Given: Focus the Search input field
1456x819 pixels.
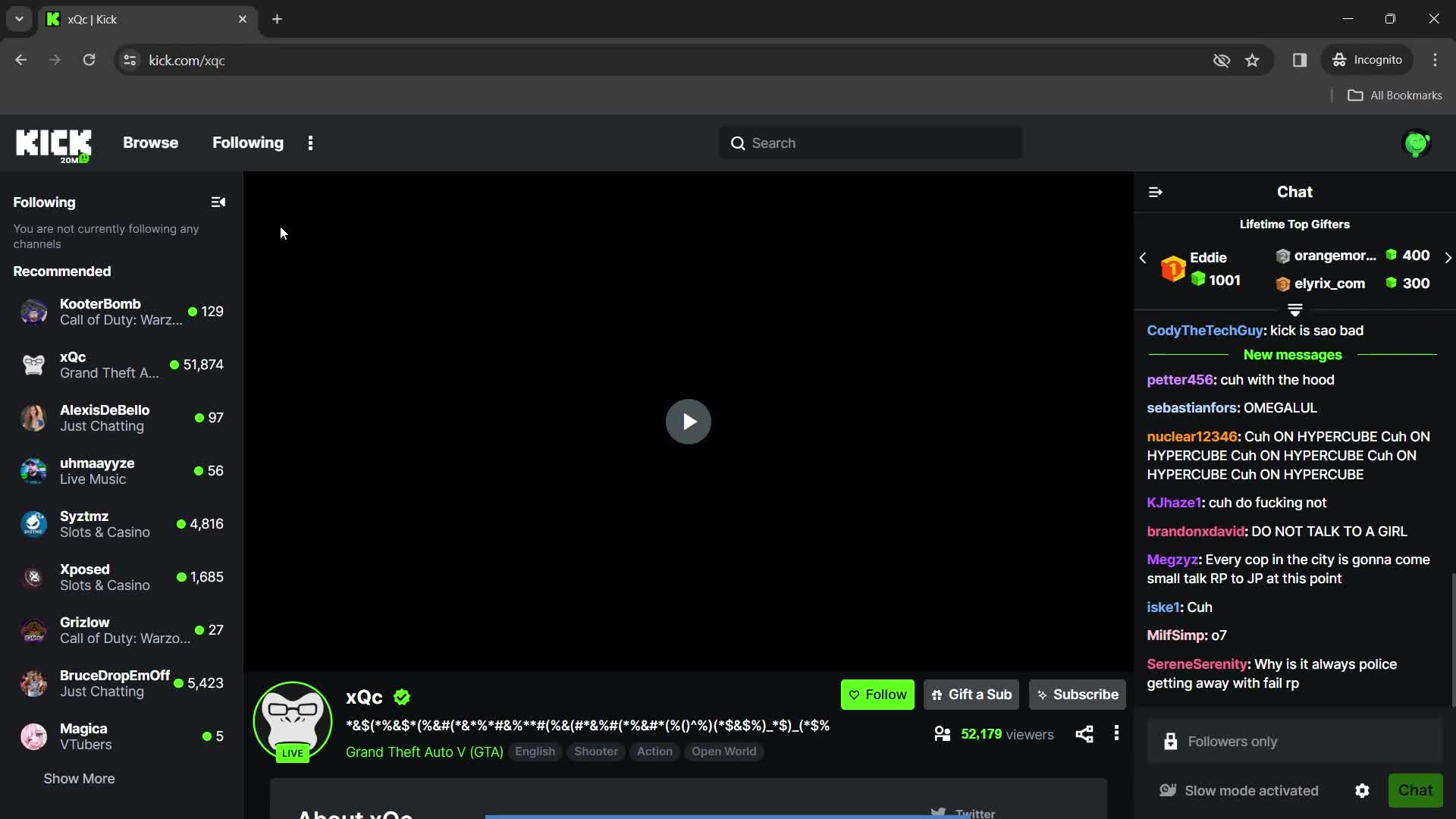Looking at the screenshot, I should 871,143.
